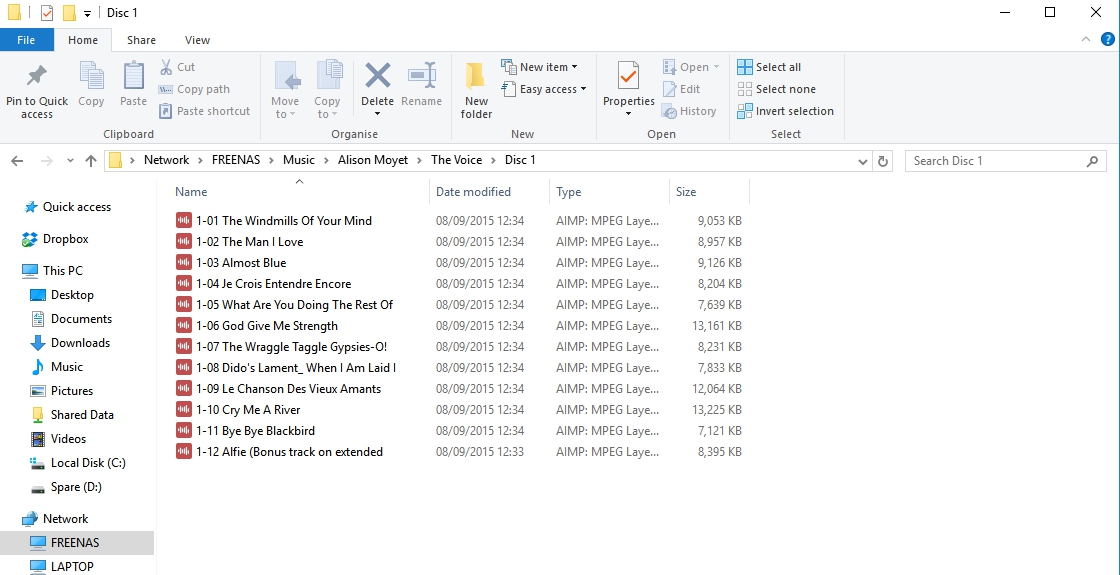1120x575 pixels.
Task: Click Invert selection
Action: pyautogui.click(x=785, y=111)
